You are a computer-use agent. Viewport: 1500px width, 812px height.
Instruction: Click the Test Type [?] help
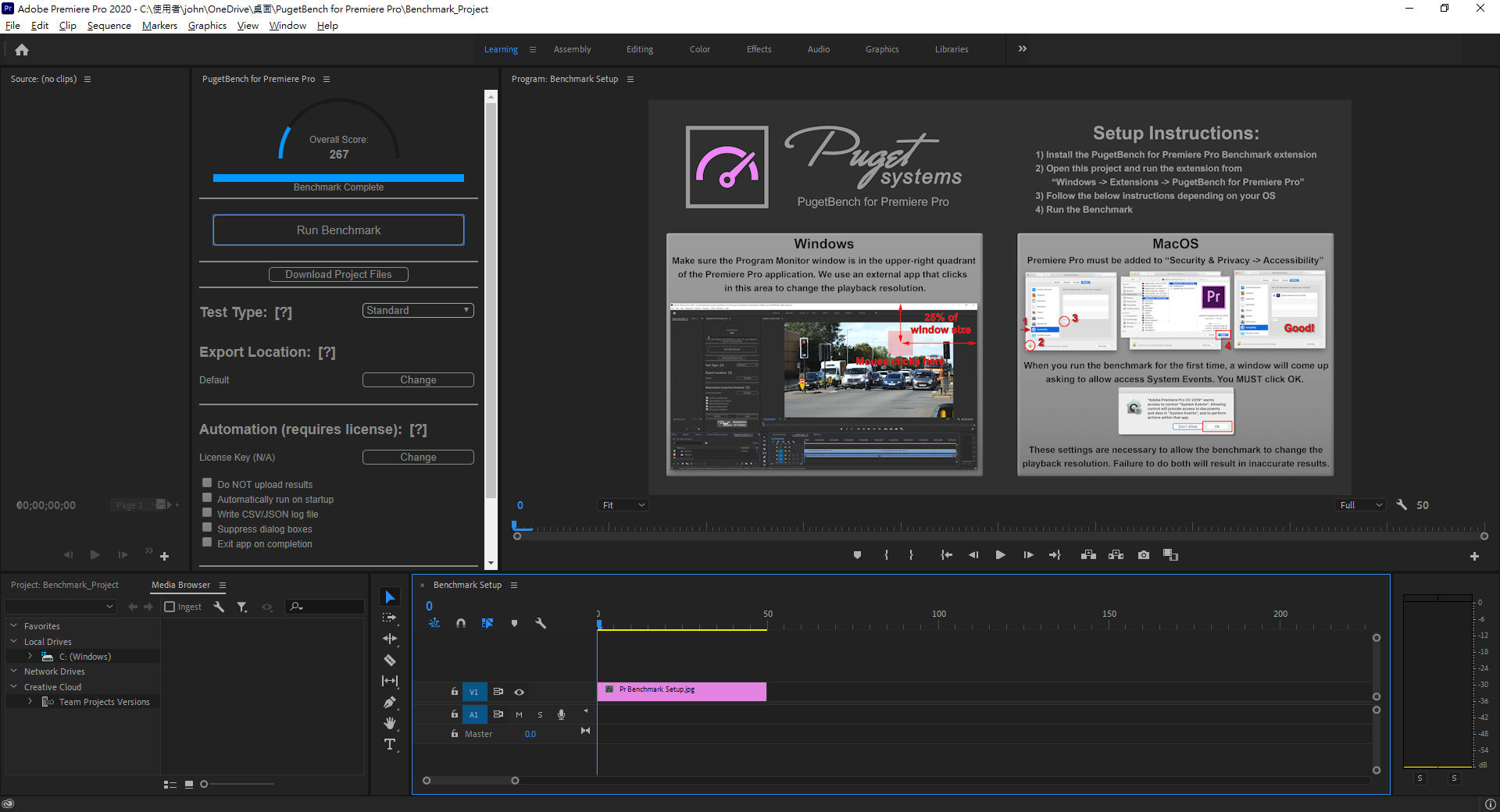pos(283,312)
